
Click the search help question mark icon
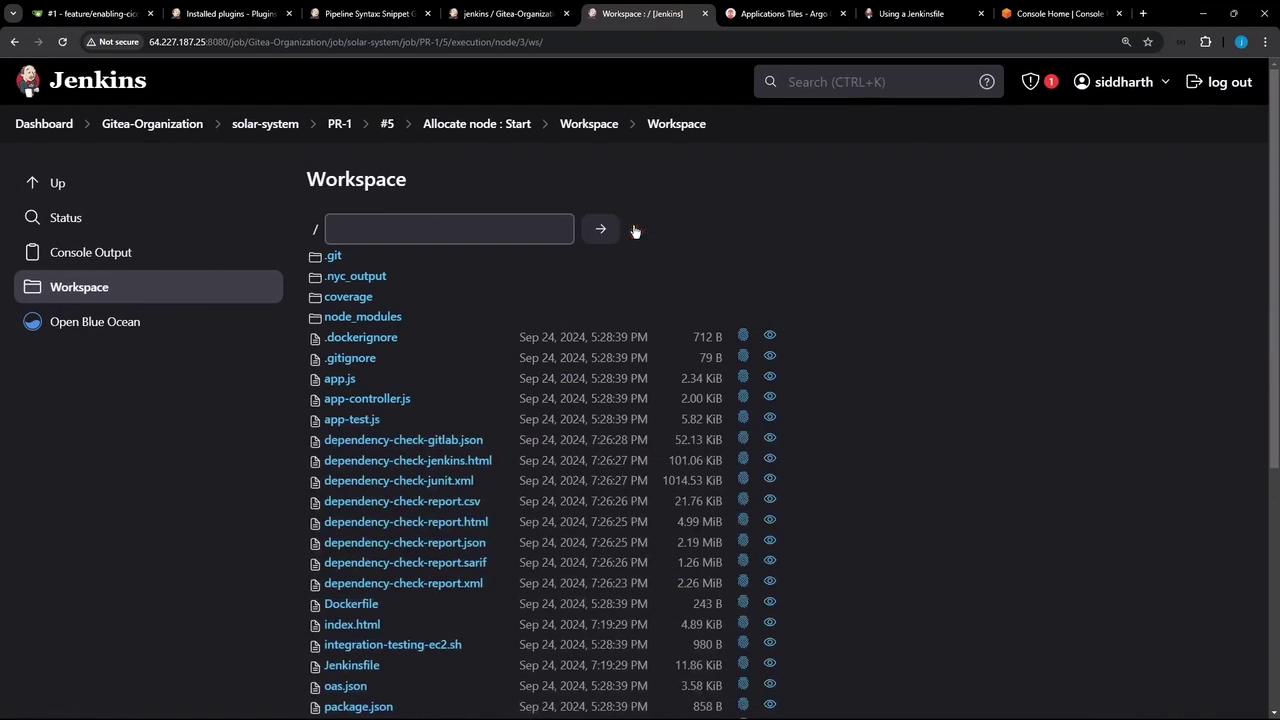(x=986, y=82)
